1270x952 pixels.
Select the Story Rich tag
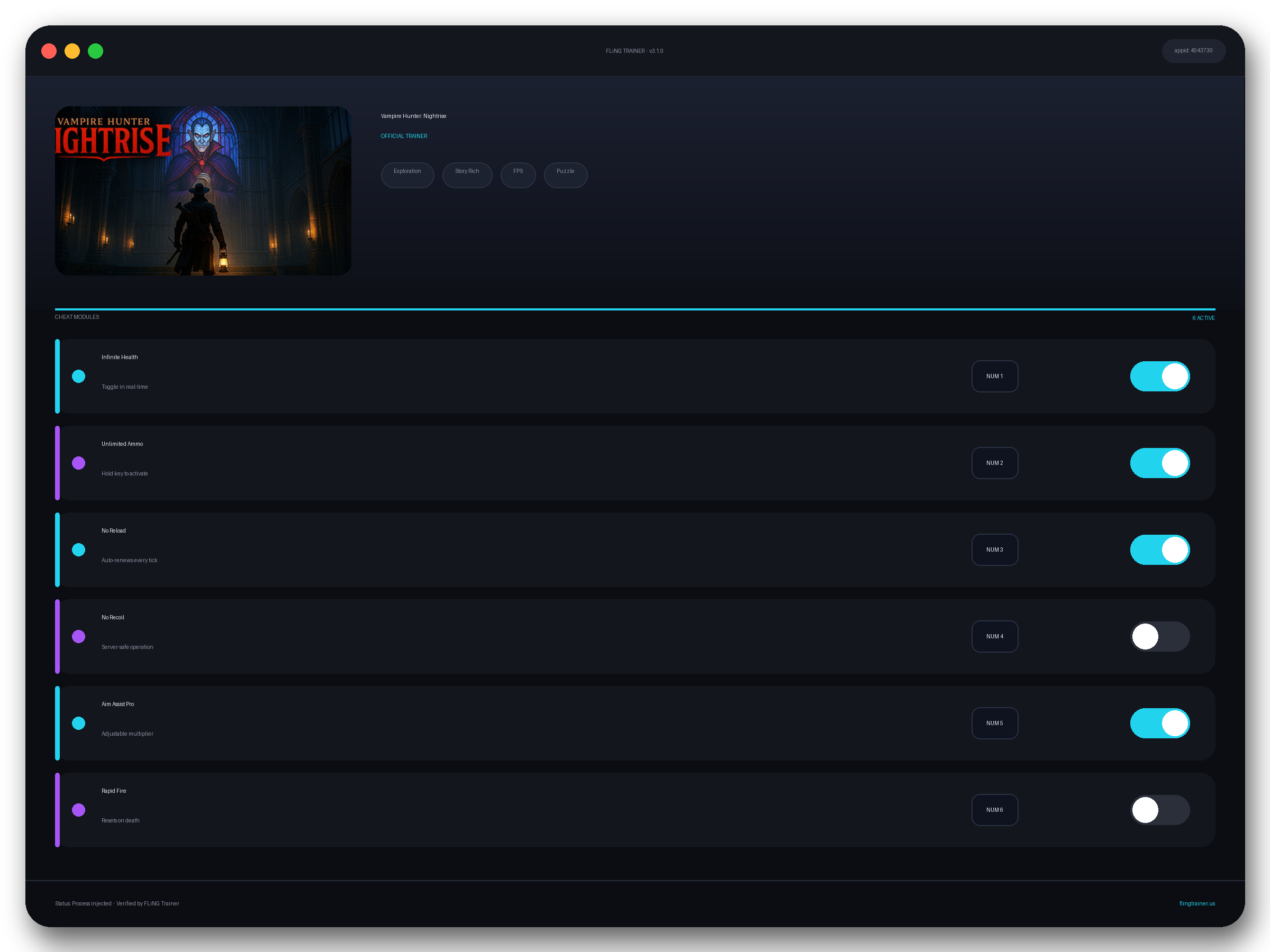467,175
